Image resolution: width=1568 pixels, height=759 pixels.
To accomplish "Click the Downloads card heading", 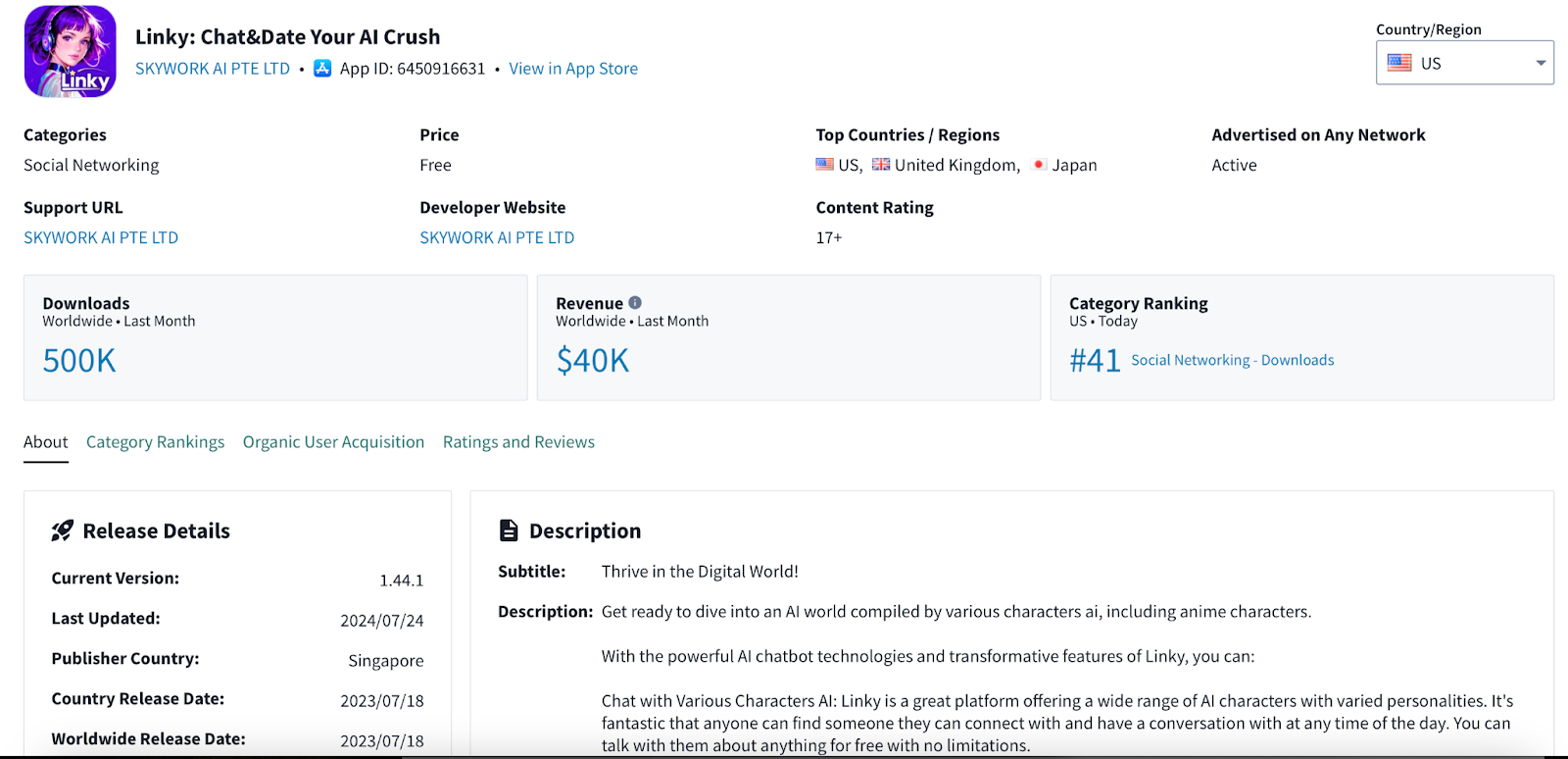I will pyautogui.click(x=86, y=303).
